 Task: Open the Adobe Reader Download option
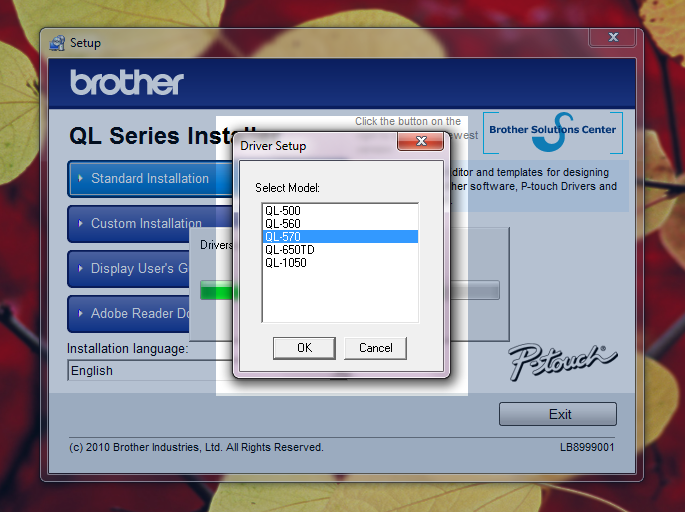[x=128, y=314]
